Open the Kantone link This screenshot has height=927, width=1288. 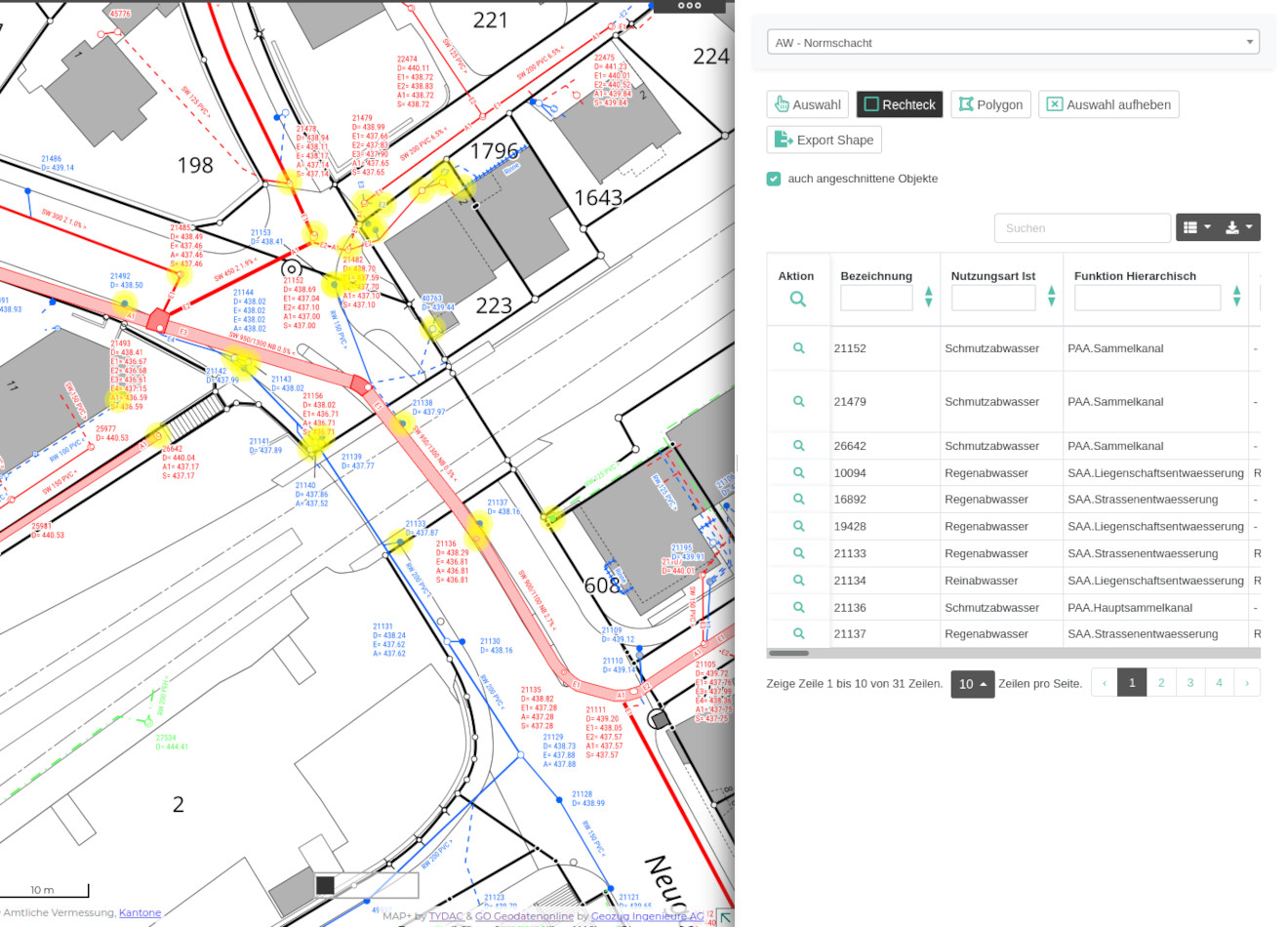click(x=140, y=912)
